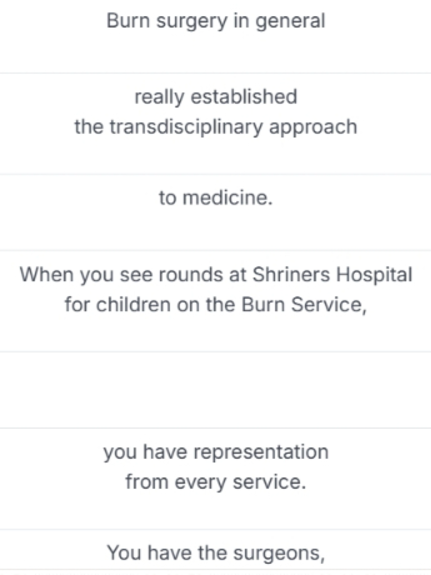The image size is (431, 575).
Task: Click the word "established"
Action: 244,97
